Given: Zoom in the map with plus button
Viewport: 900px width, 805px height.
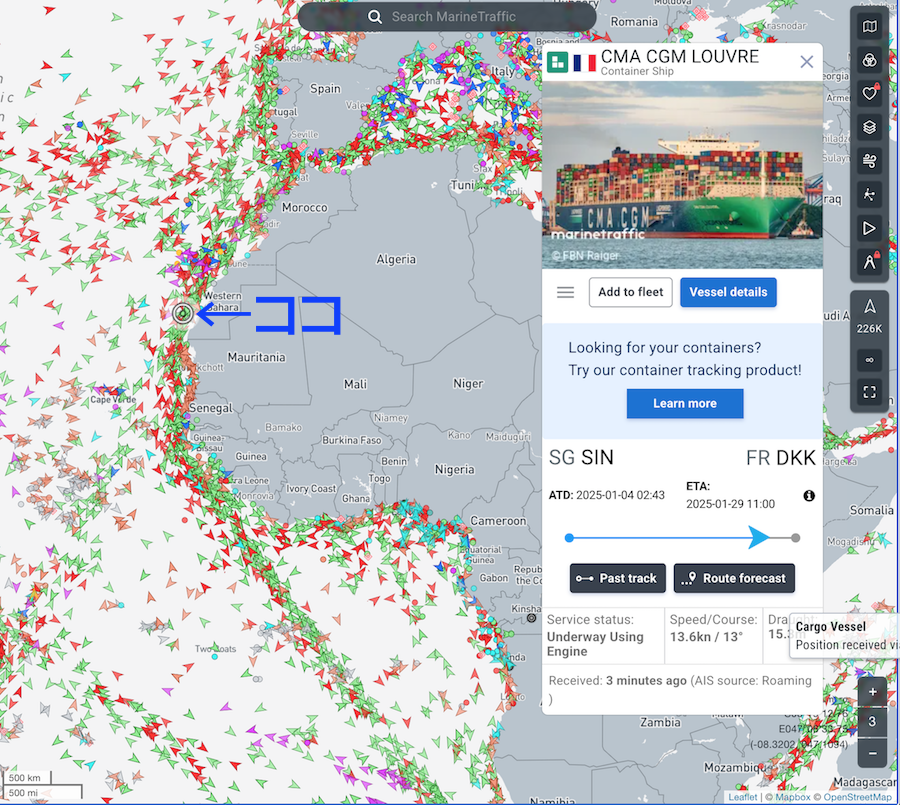Looking at the screenshot, I should pyautogui.click(x=872, y=692).
